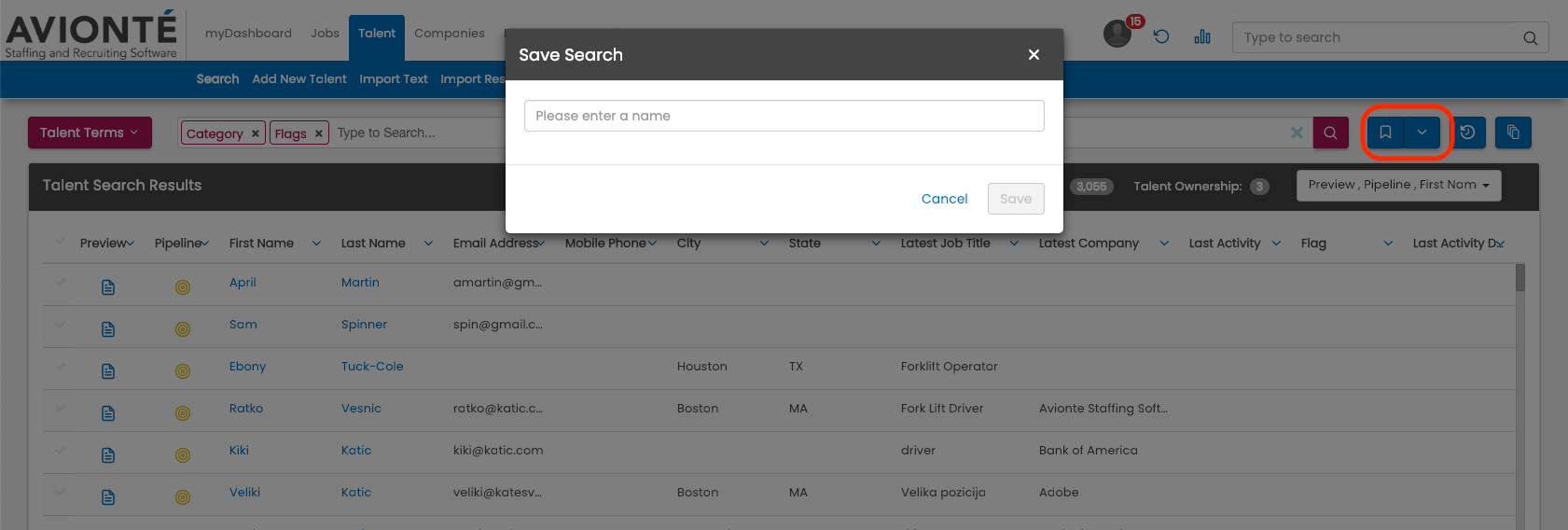Toggle the select-all checkbox in header row
Screen dimensions: 1568x530
[61, 242]
